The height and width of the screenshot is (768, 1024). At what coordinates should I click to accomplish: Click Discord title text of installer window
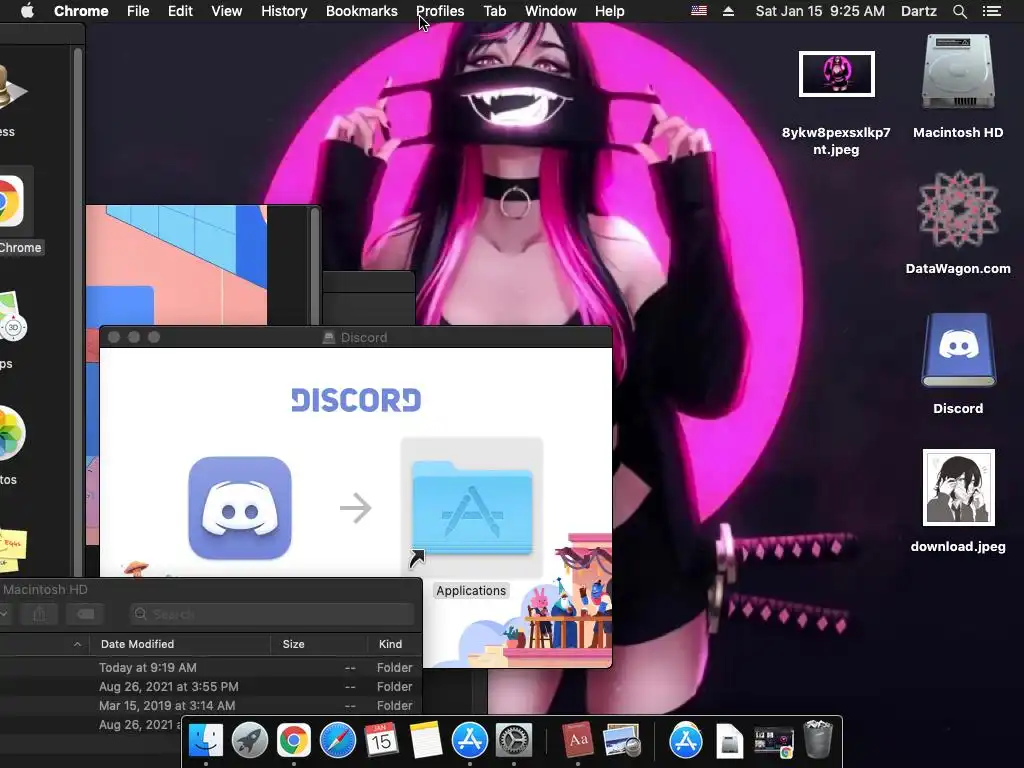364,338
